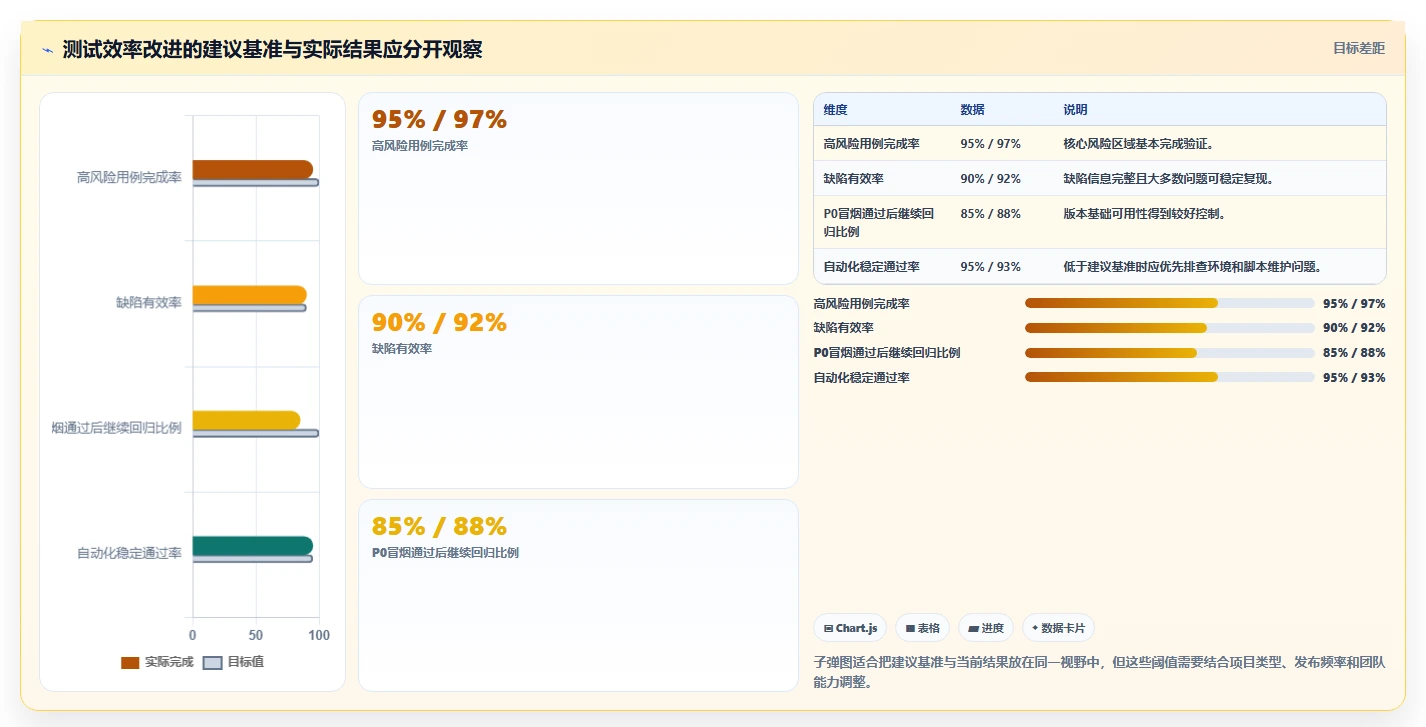1426x727 pixels.
Task: Click the large 95% / 97% card value
Action: tap(439, 120)
